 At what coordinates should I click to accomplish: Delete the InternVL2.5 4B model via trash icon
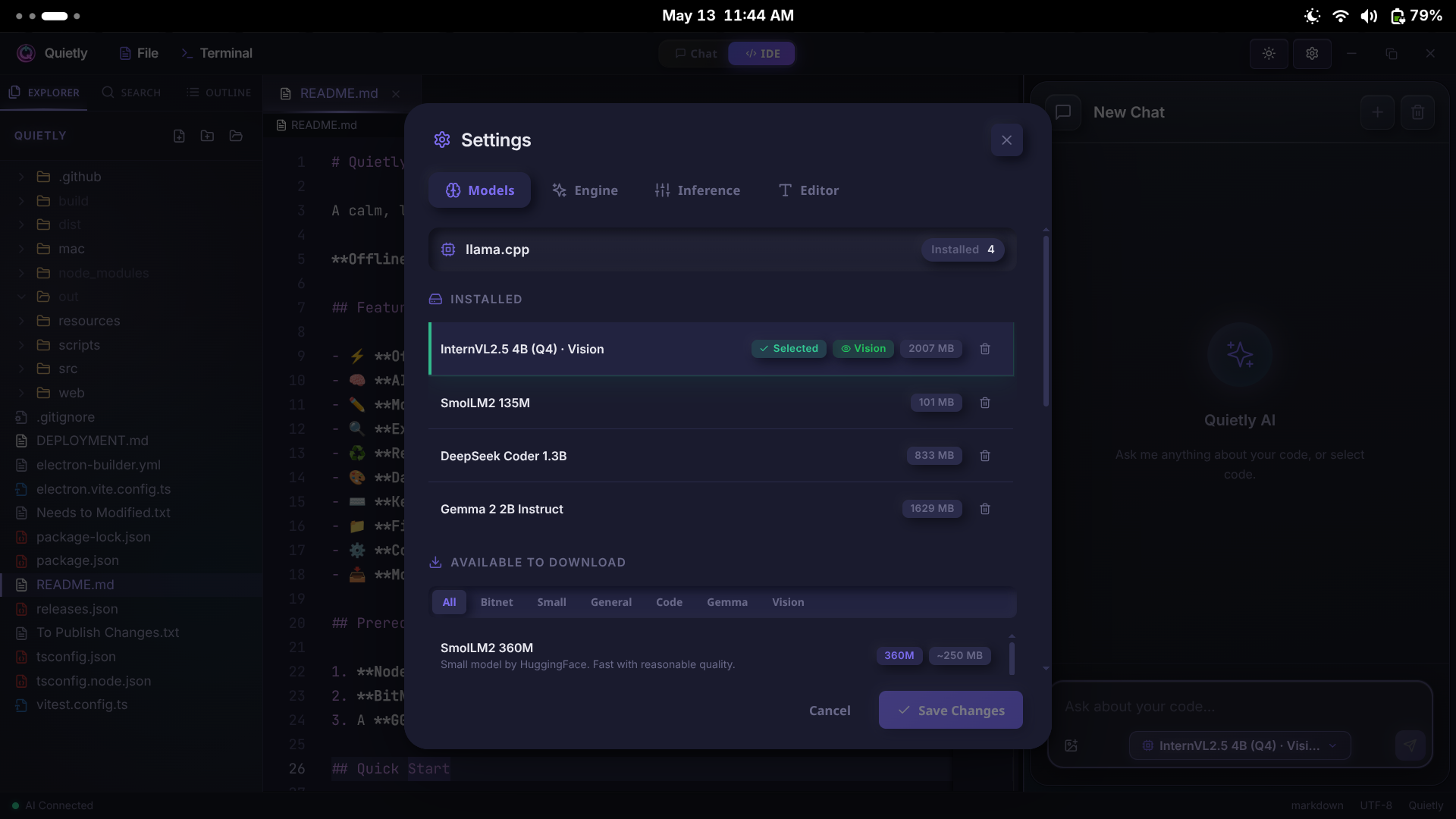[985, 349]
